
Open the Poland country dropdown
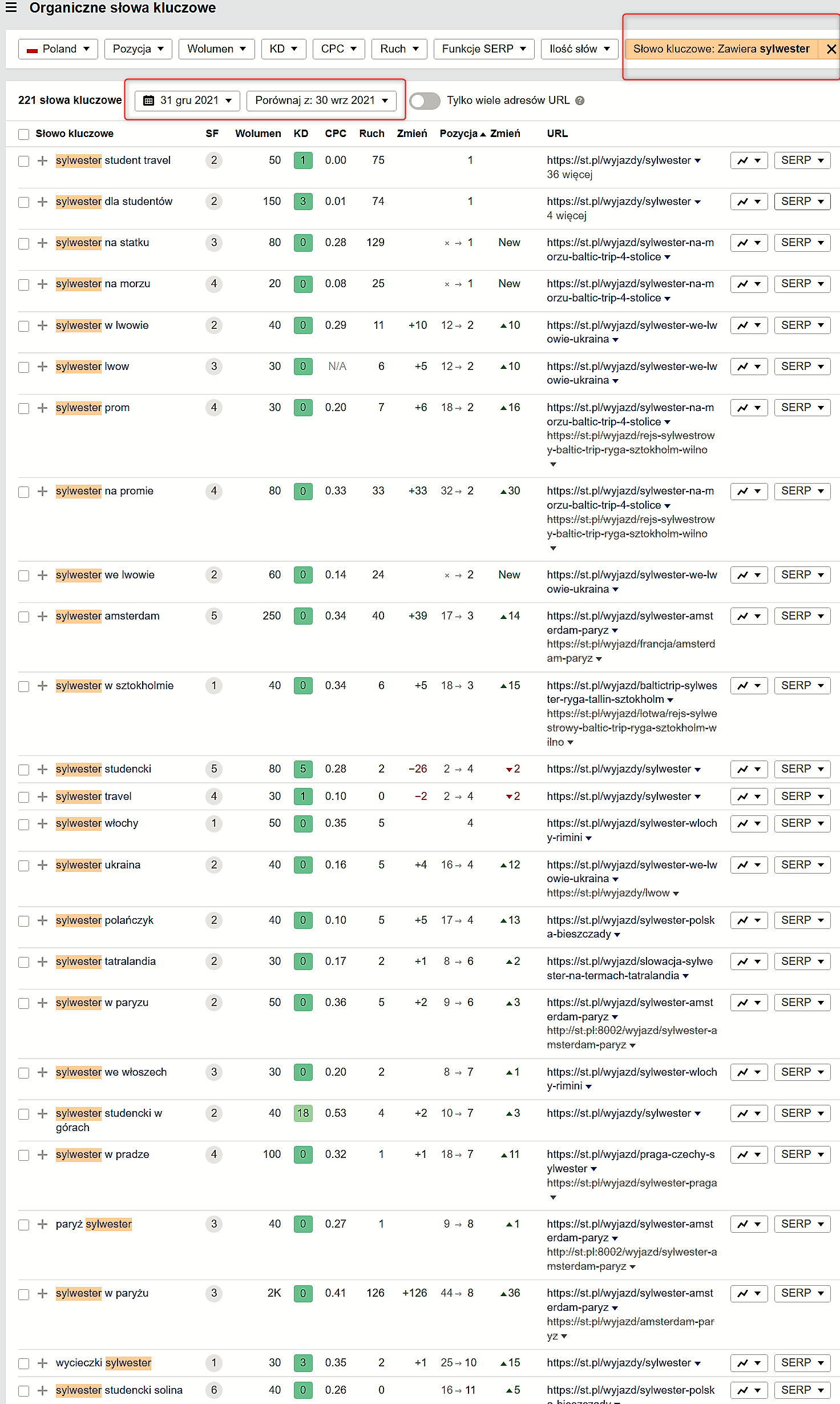pyautogui.click(x=58, y=49)
